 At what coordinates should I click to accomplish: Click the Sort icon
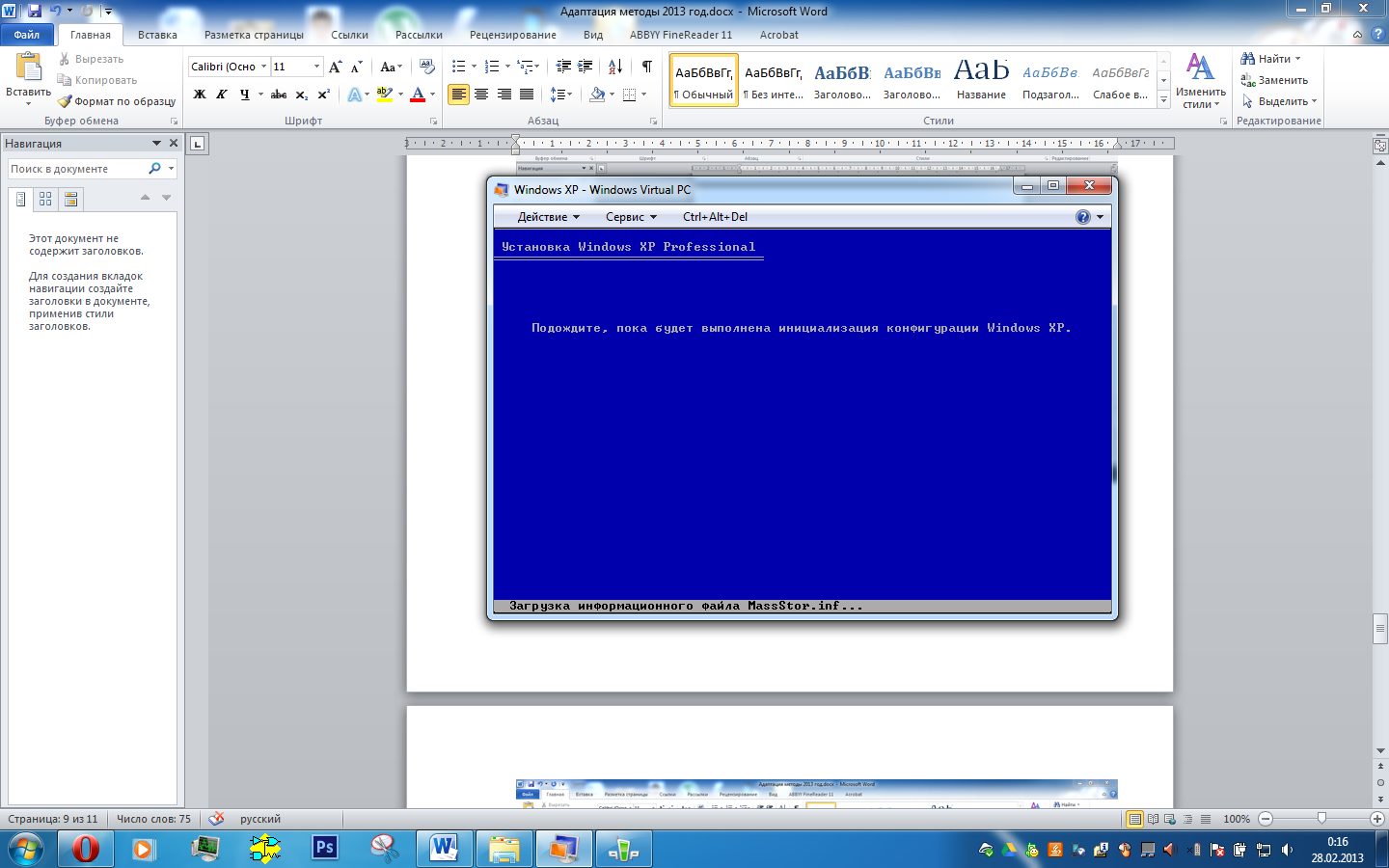[615, 67]
